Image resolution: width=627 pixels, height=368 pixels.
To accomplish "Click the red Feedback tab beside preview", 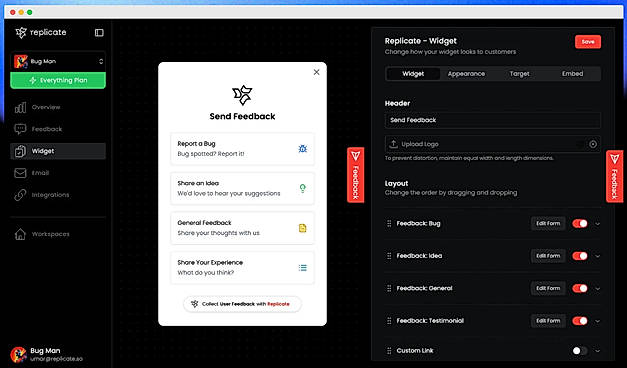I will 355,175.
